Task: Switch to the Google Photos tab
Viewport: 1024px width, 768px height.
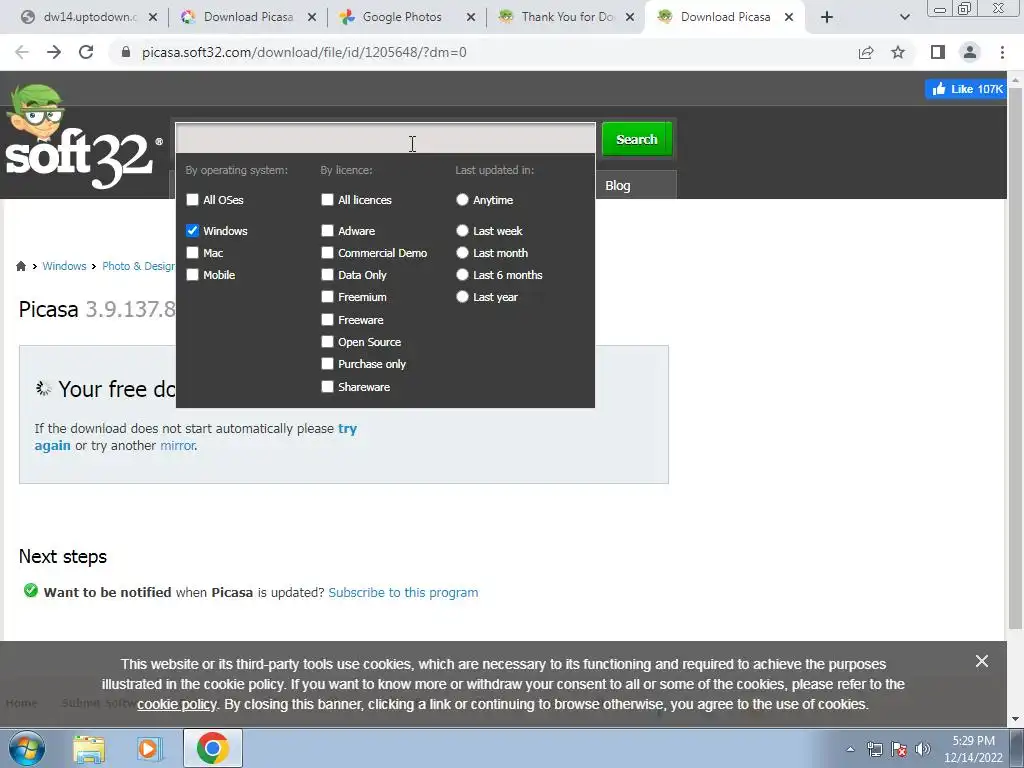Action: 402,17
